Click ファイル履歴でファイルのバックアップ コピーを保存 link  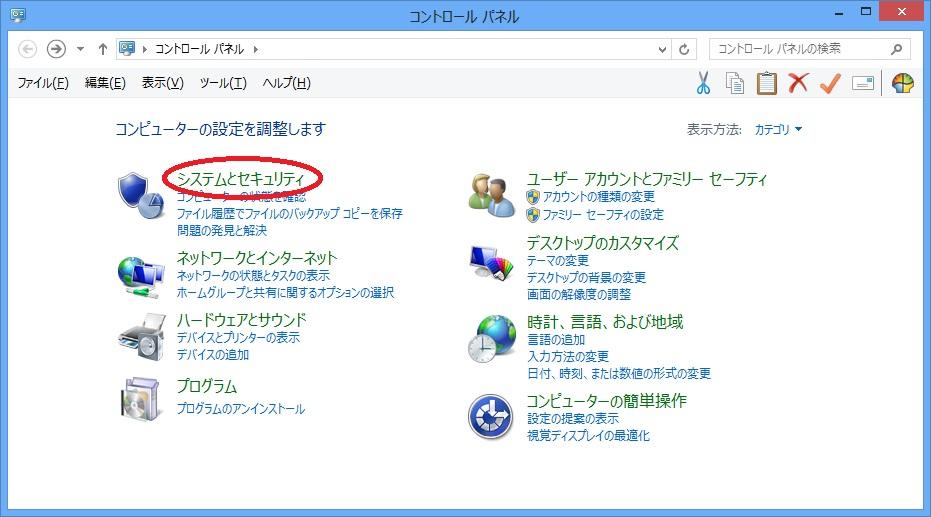[x=289, y=213]
